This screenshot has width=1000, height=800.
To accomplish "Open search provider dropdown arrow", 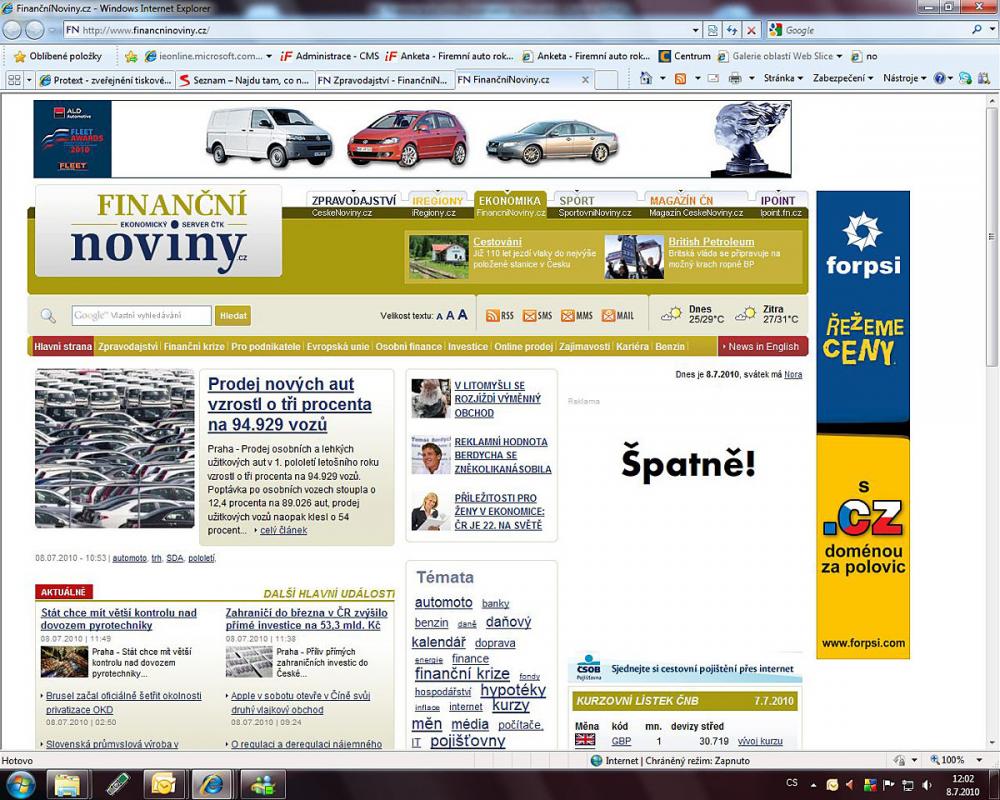I will point(990,29).
